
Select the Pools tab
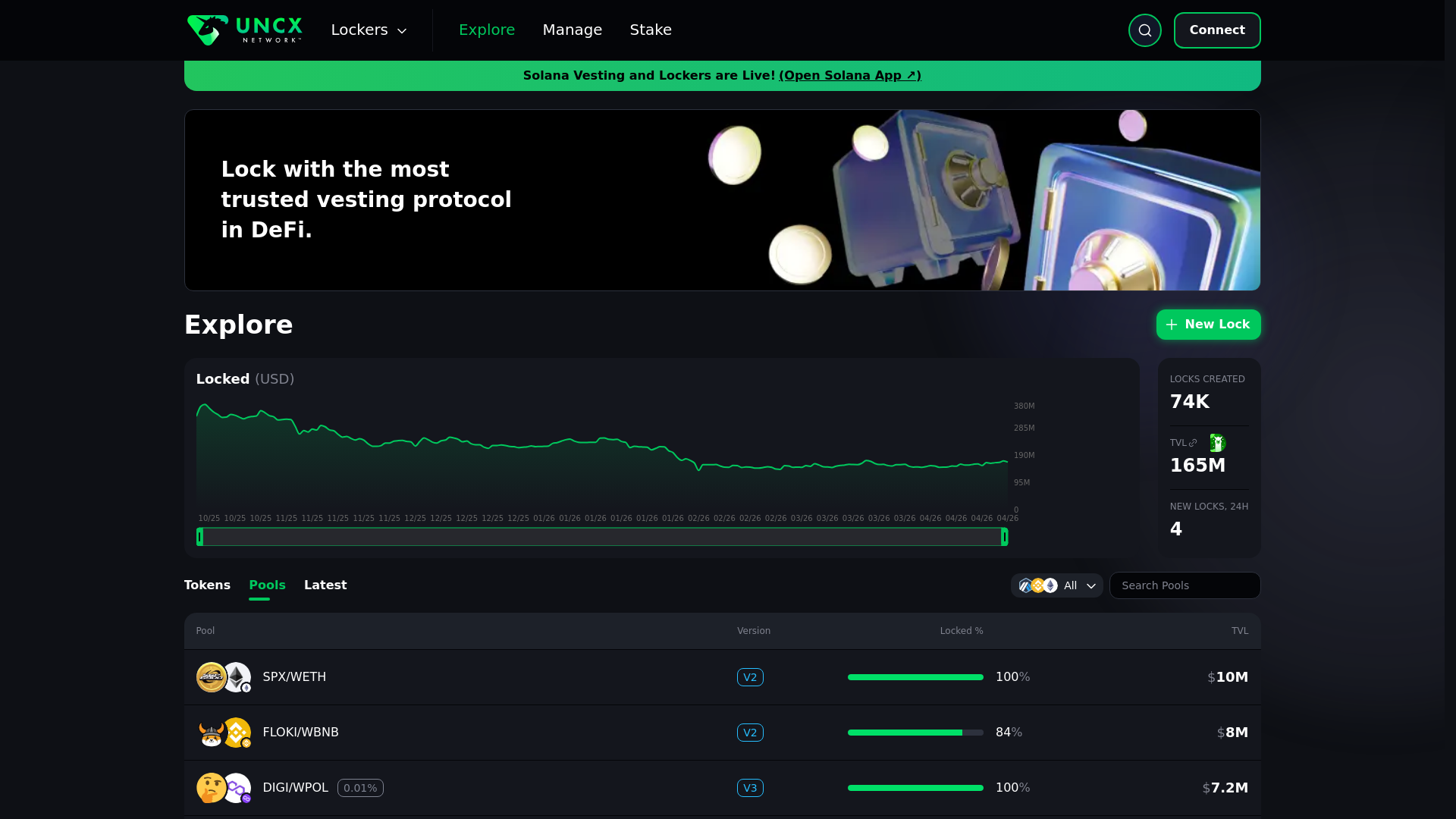tap(267, 585)
